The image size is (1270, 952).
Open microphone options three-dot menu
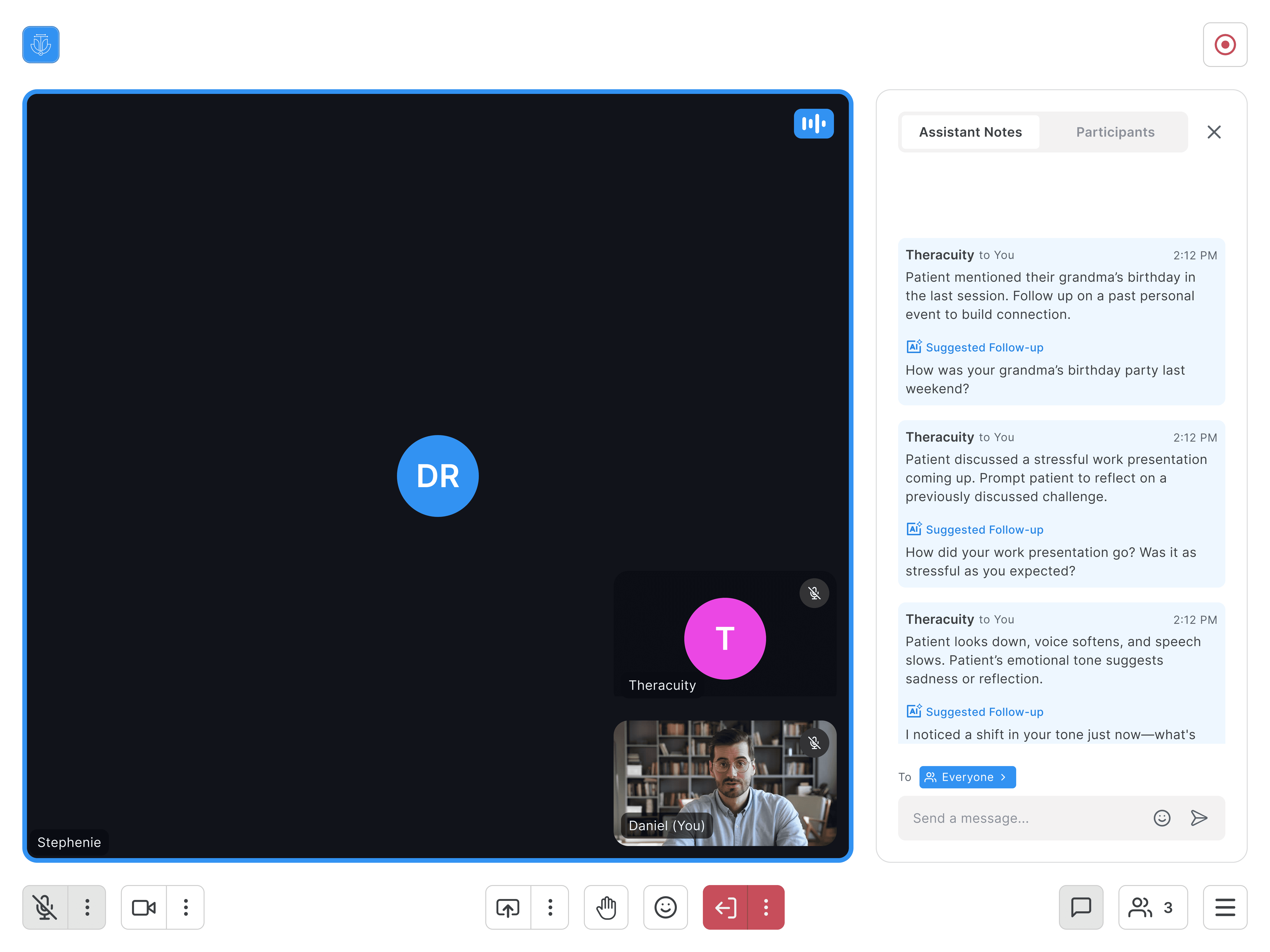(87, 907)
